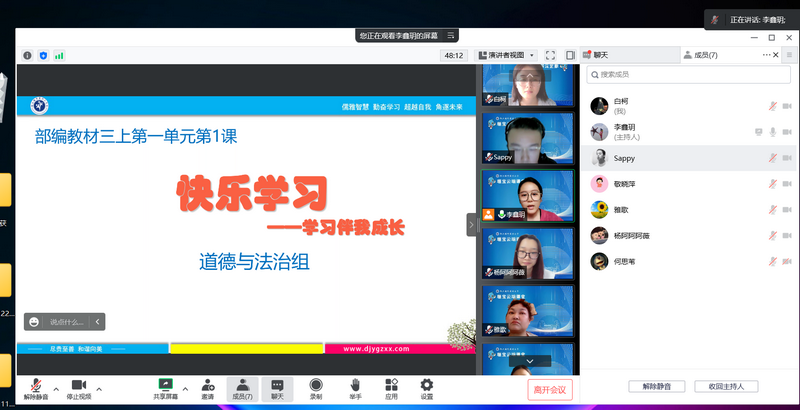Raise hand using the 举手 icon
This screenshot has width=800, height=410.
[354, 384]
